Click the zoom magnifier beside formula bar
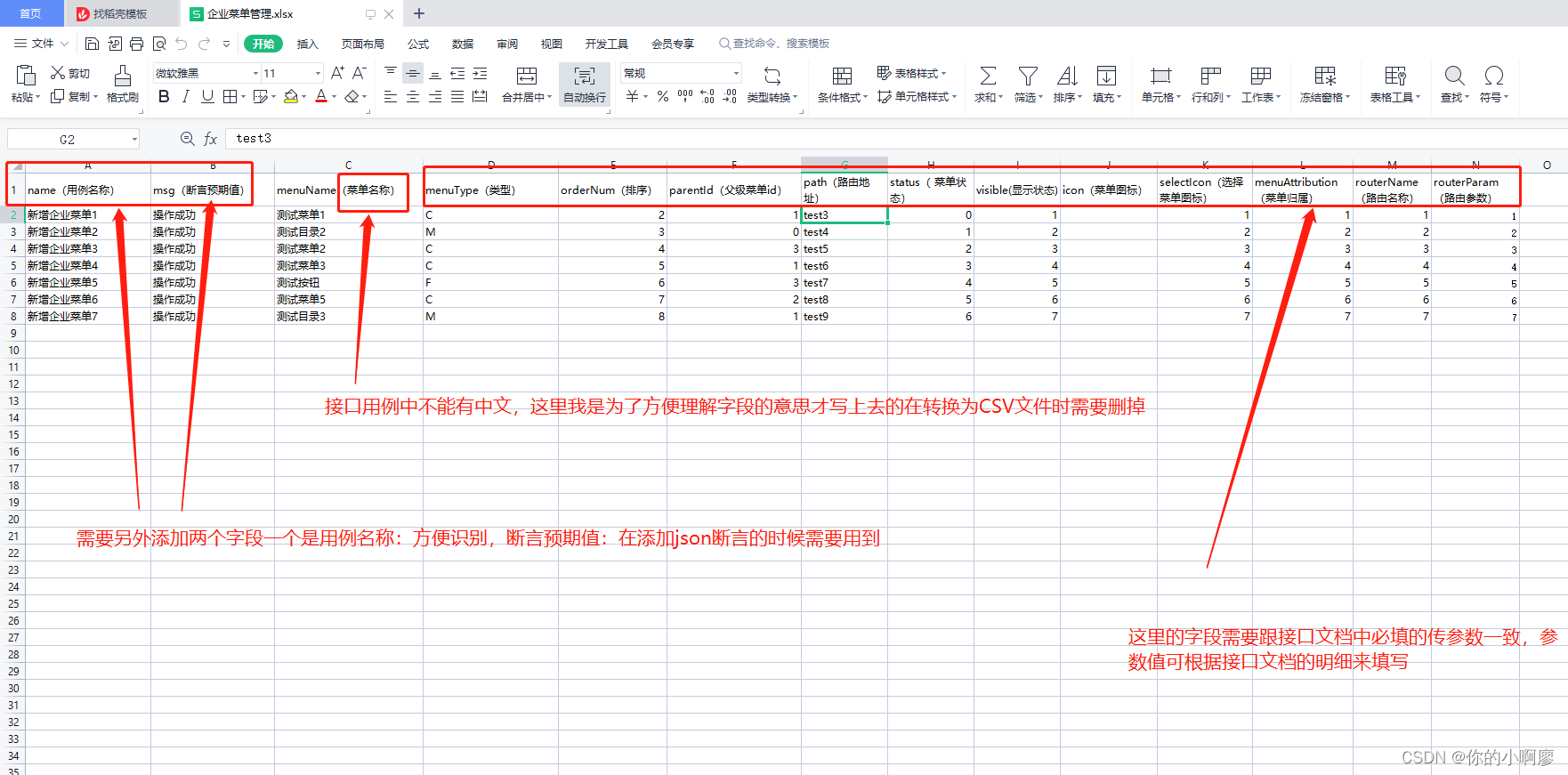Viewport: 1568px width, 775px height. 187,139
